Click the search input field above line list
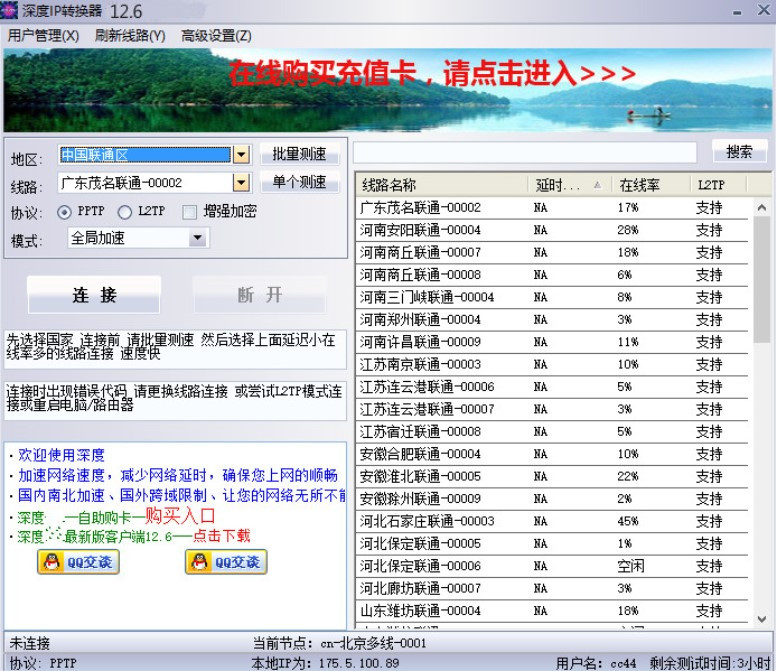This screenshot has width=776, height=671. click(x=525, y=152)
